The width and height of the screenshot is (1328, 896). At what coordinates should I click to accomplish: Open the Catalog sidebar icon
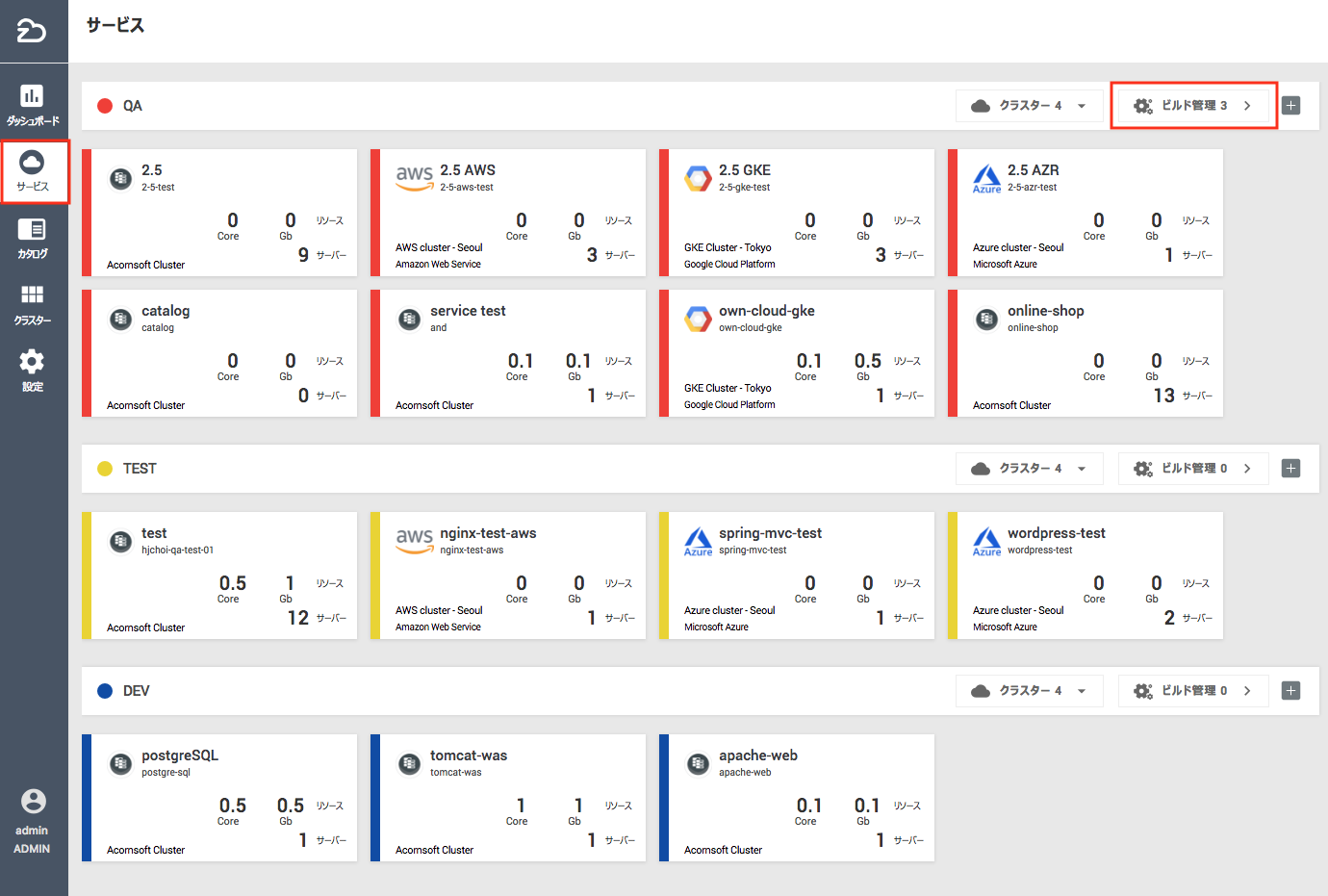pyautogui.click(x=33, y=238)
